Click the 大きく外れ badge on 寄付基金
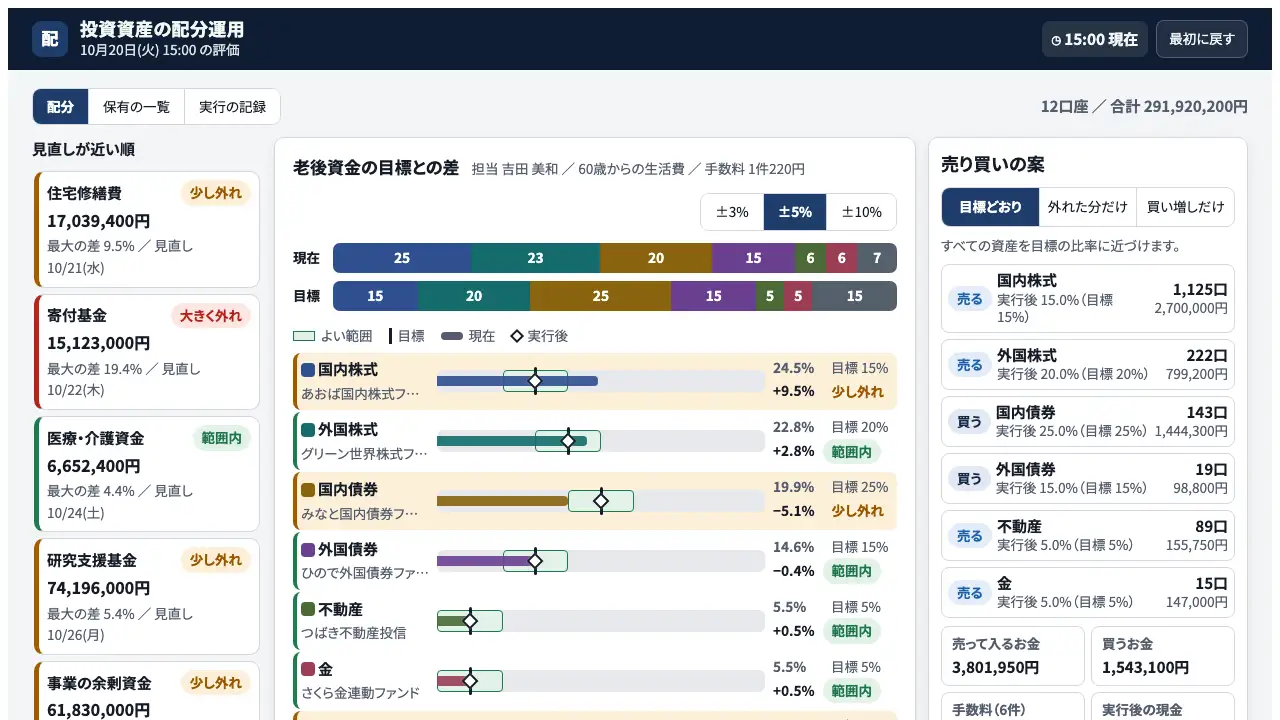The height and width of the screenshot is (720, 1280). [211, 316]
